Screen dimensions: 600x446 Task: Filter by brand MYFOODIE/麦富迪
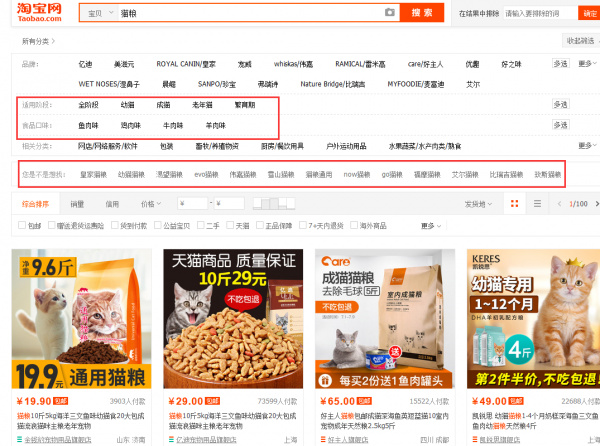coord(416,84)
